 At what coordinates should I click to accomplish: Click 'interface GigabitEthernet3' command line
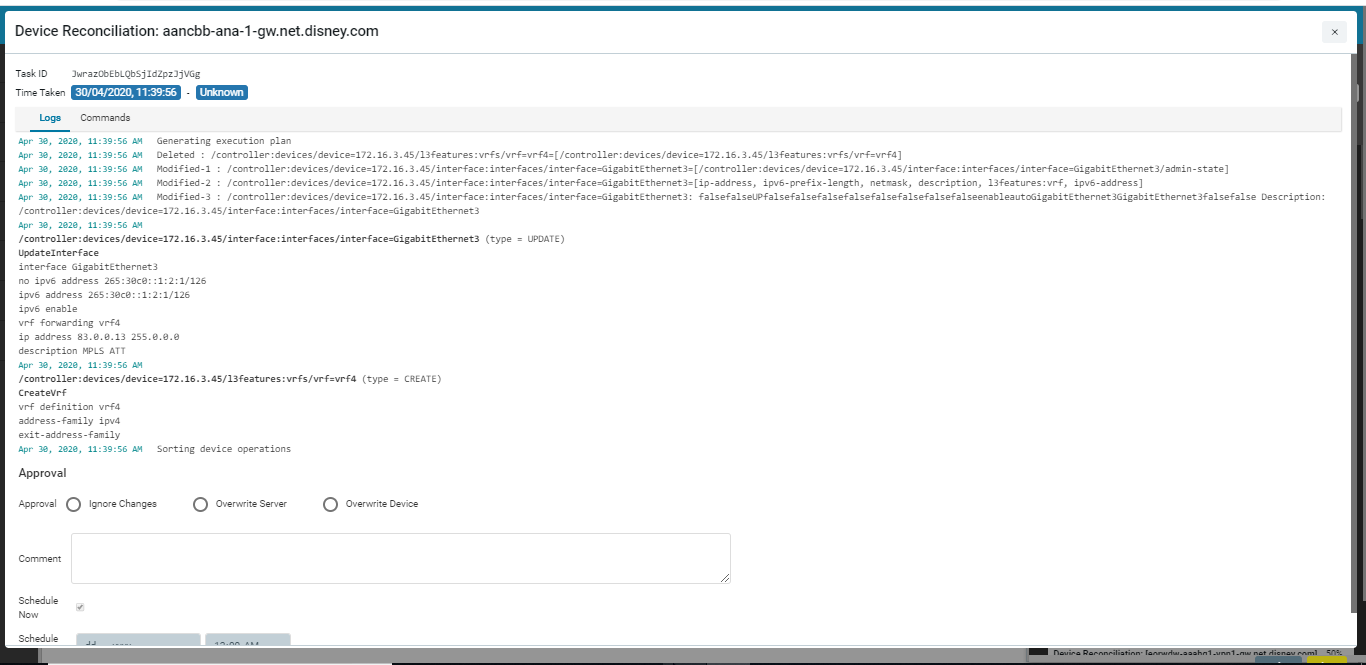coord(88,267)
